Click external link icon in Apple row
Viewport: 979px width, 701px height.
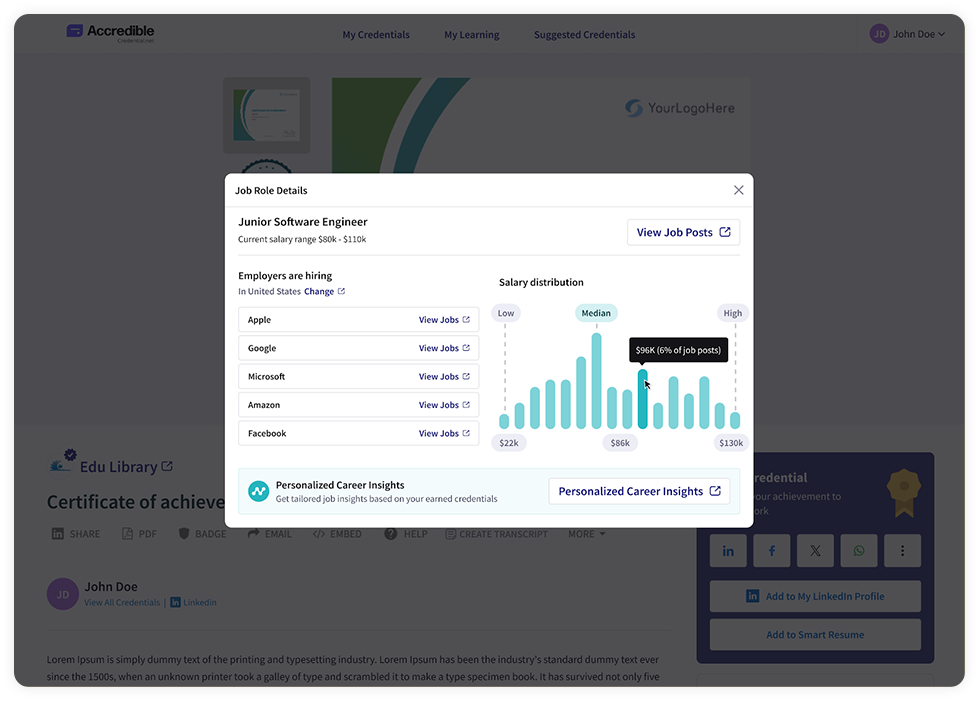(x=466, y=319)
